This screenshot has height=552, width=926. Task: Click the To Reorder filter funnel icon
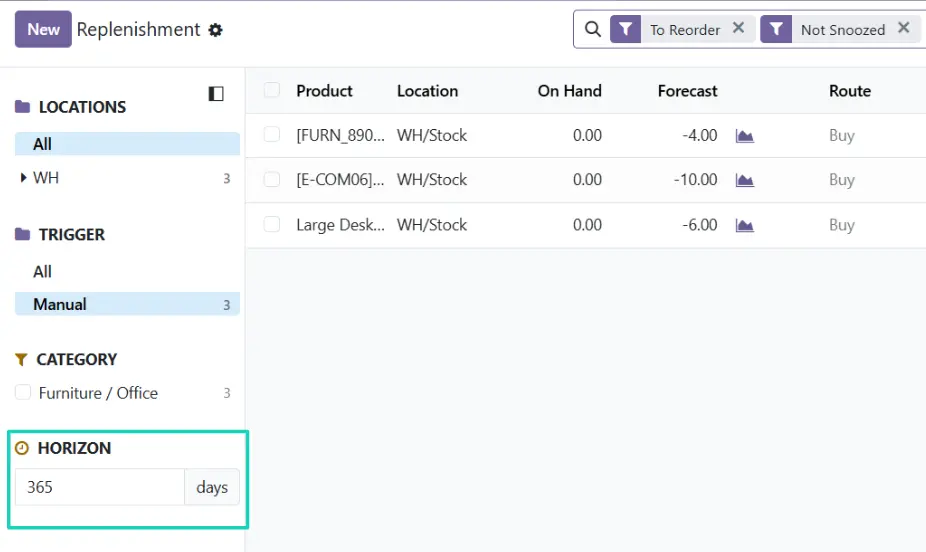tap(625, 29)
